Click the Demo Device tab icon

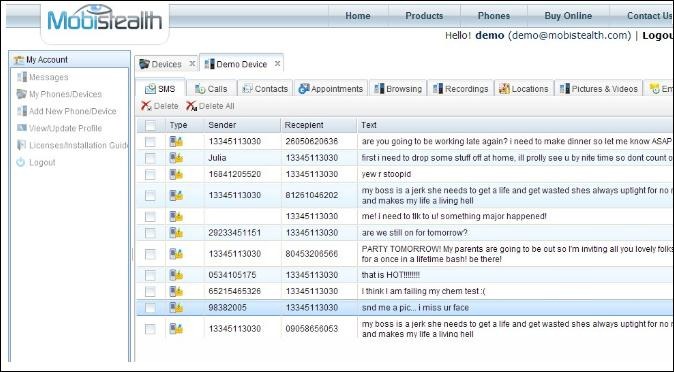pos(209,64)
